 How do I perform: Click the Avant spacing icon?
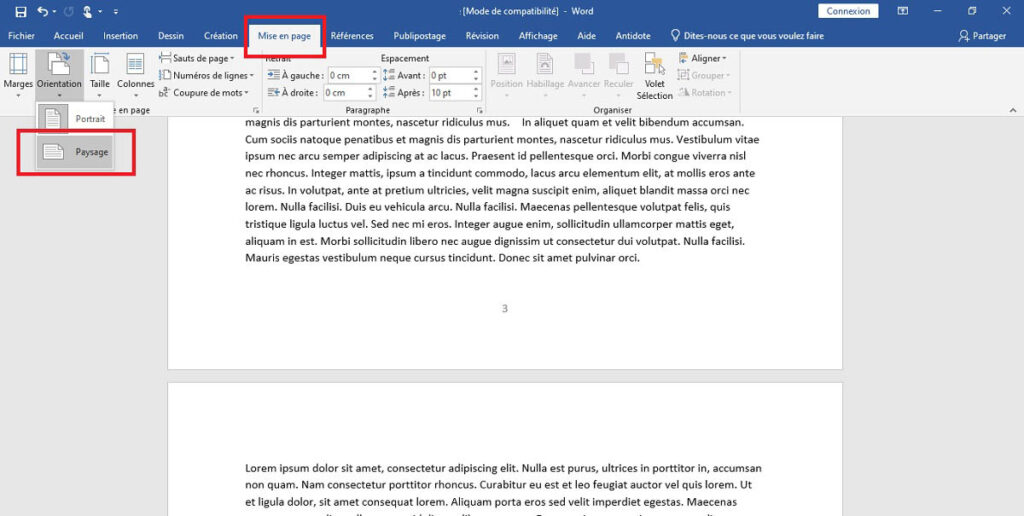coord(389,75)
